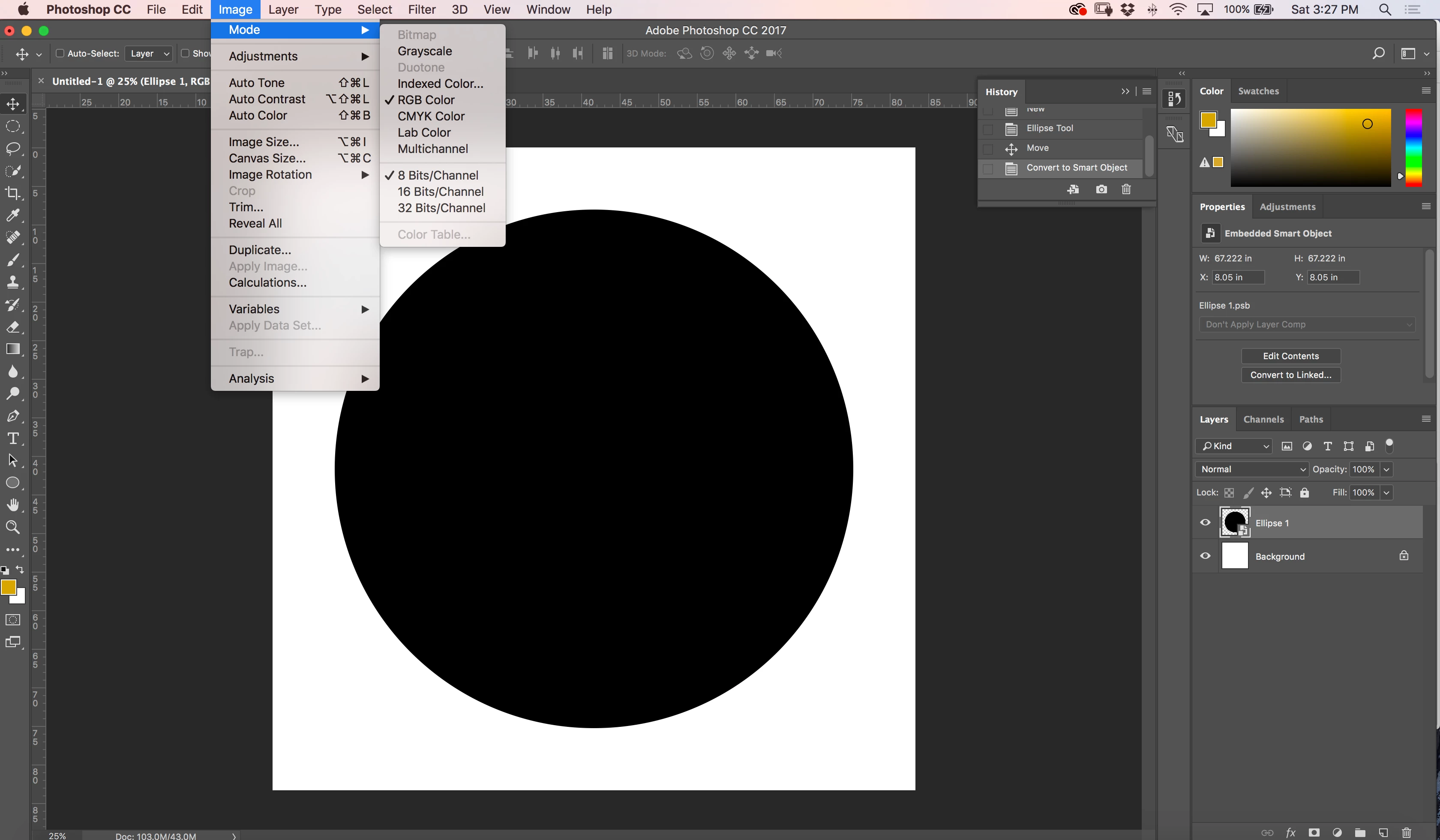Select the Type tool
This screenshot has width=1440, height=840.
(x=12, y=438)
